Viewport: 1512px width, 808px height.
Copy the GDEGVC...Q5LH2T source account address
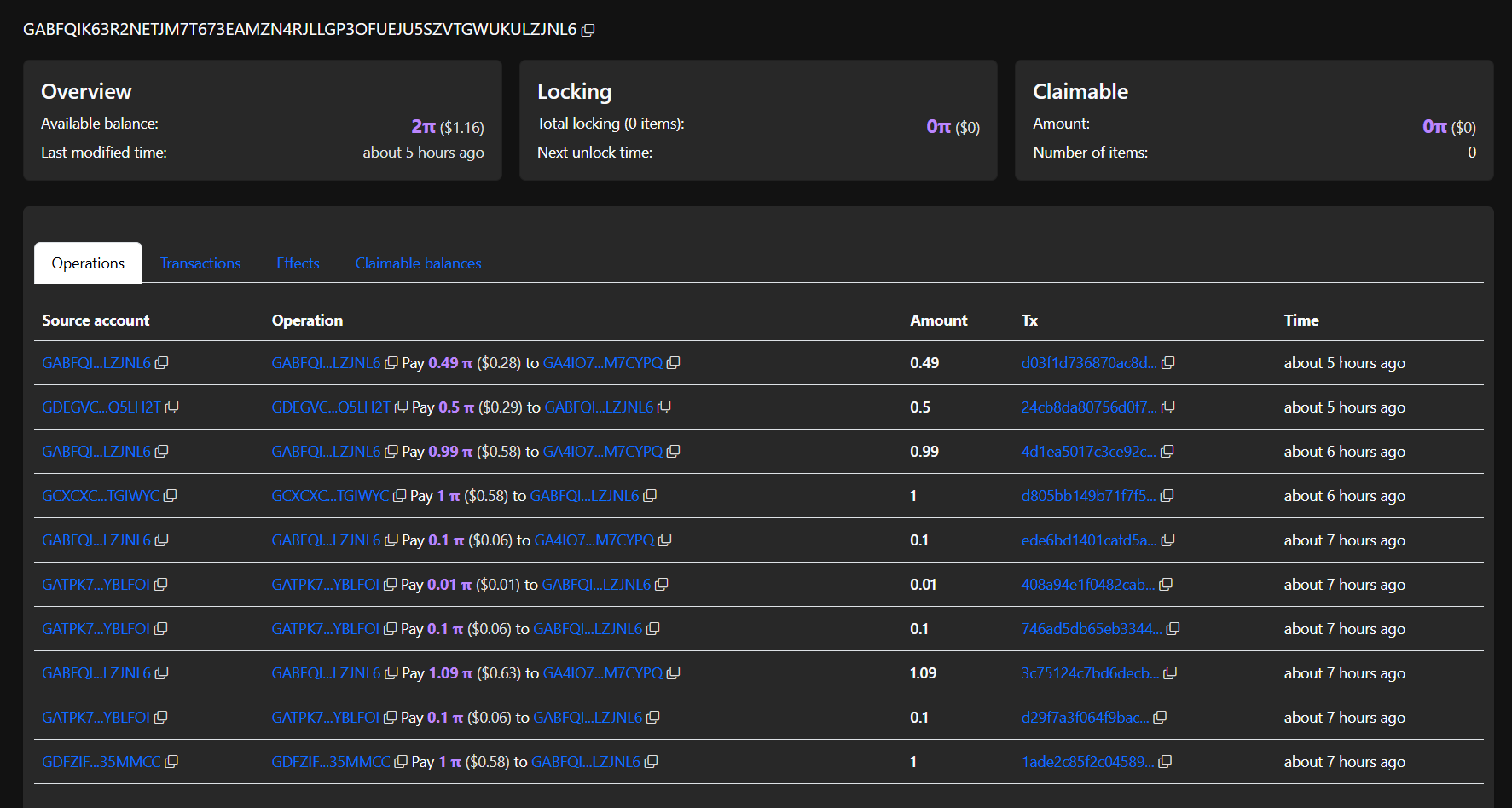pyautogui.click(x=173, y=407)
